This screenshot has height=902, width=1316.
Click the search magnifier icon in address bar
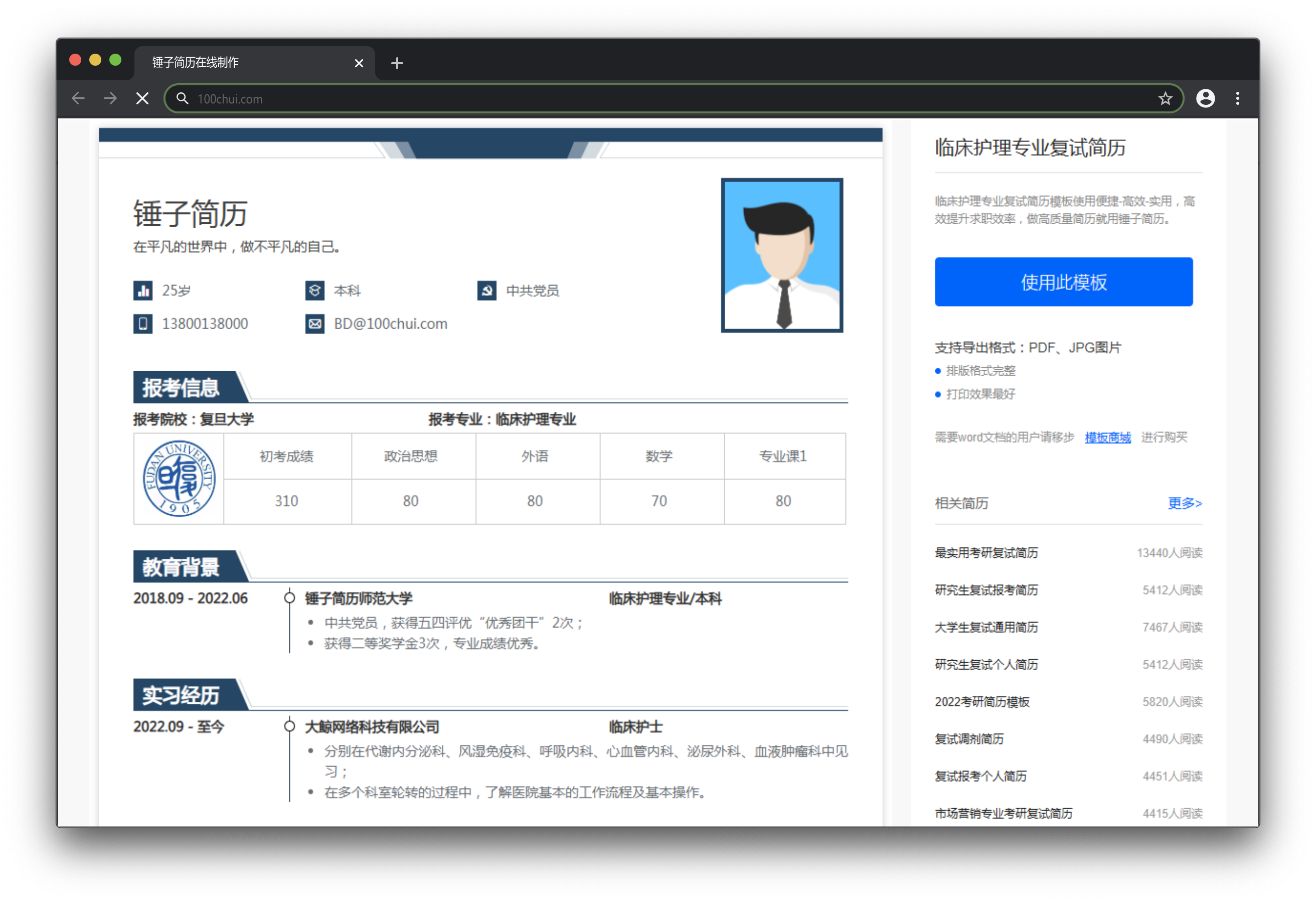(x=182, y=99)
